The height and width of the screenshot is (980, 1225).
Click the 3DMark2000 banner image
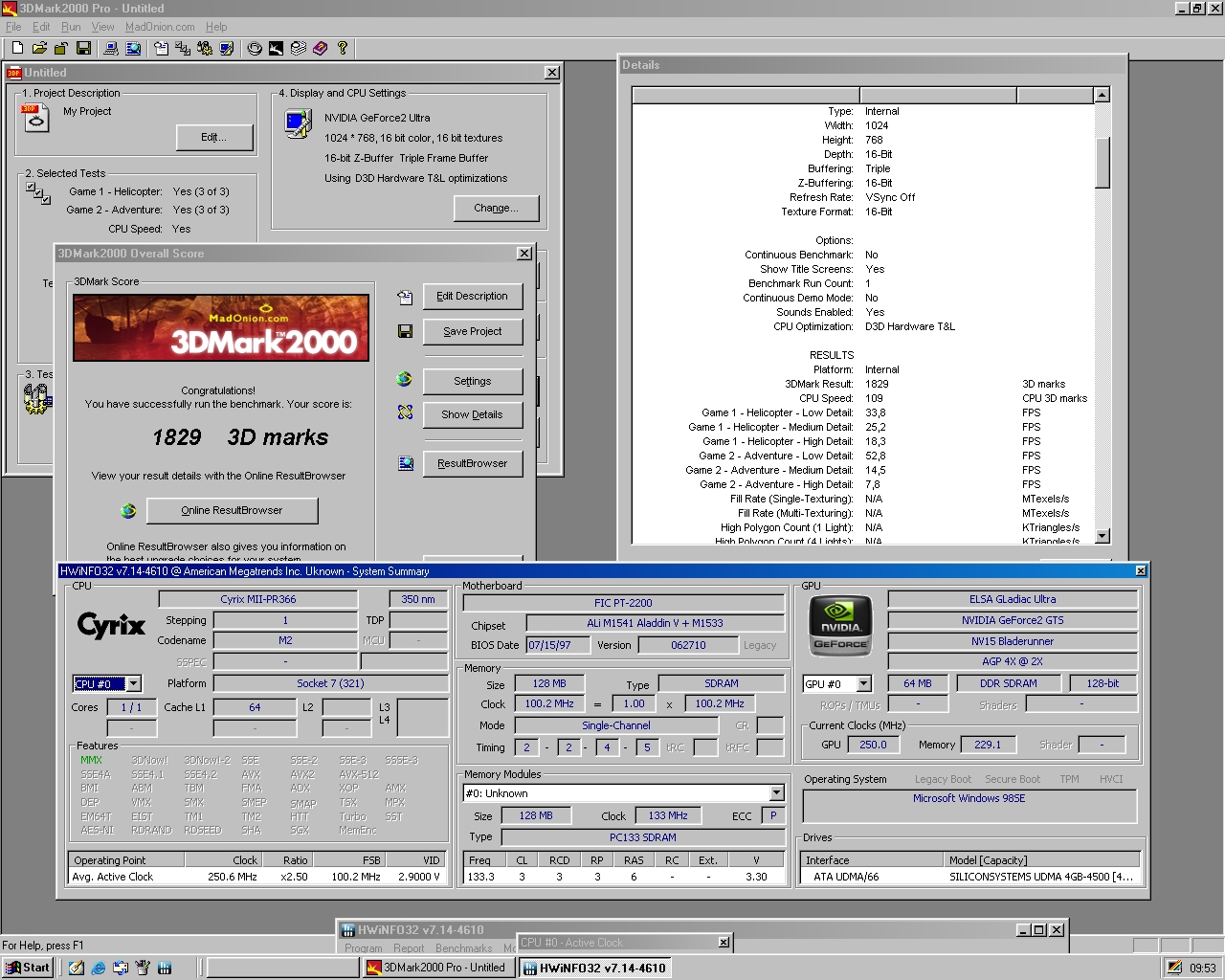pyautogui.click(x=221, y=327)
